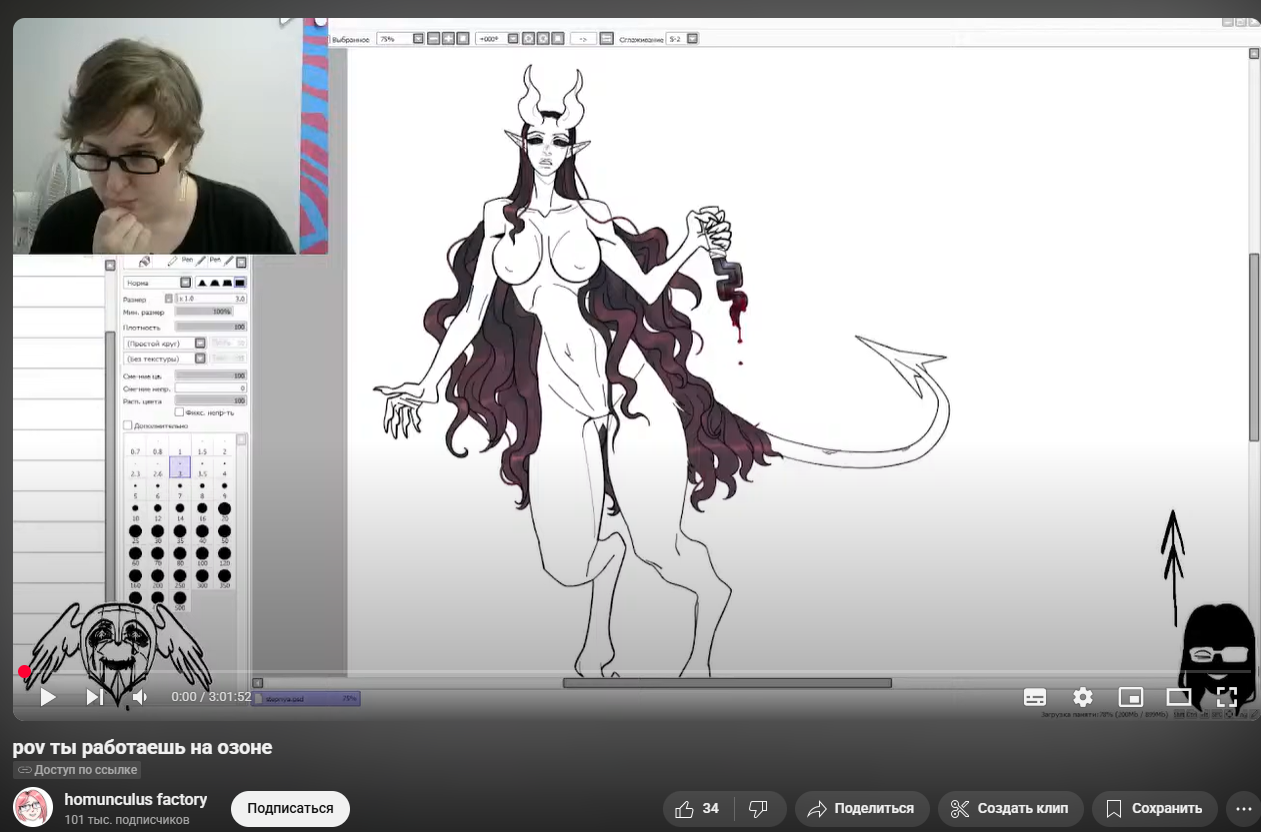Viewport: 1261px width, 832px height.
Task: Enable theater mode view
Action: (1178, 697)
